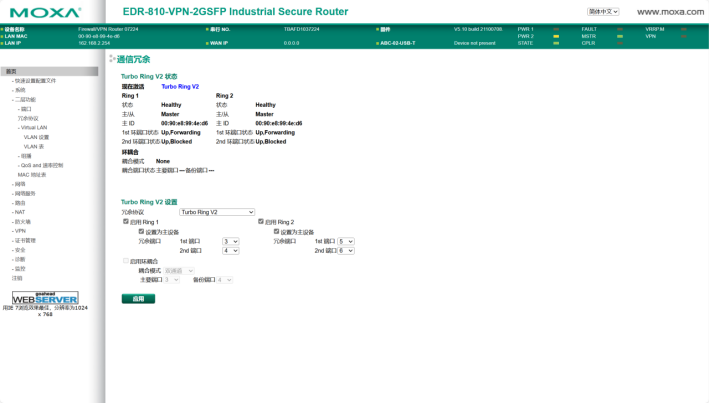The width and height of the screenshot is (709, 403).
Task: Click the Ring 2 Healthy status value
Action: click(x=265, y=105)
